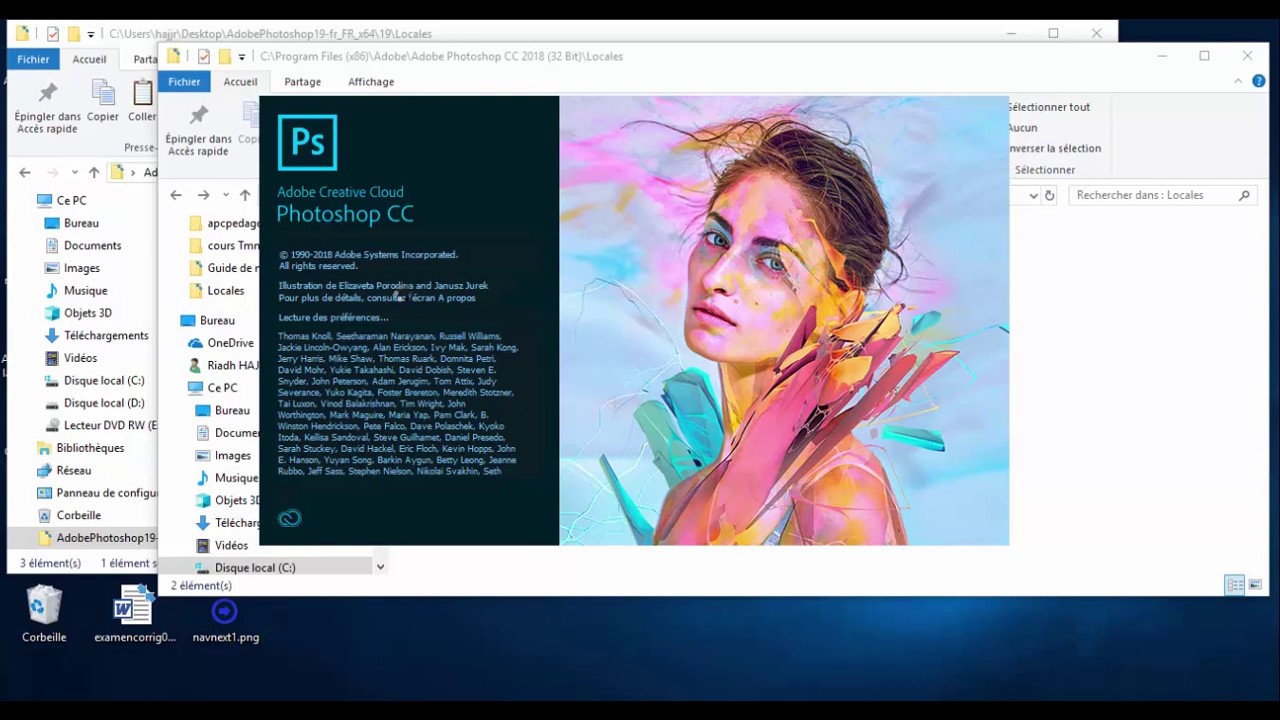
Task: Click the magnifier icon in the Locales search box
Action: 1244,195
